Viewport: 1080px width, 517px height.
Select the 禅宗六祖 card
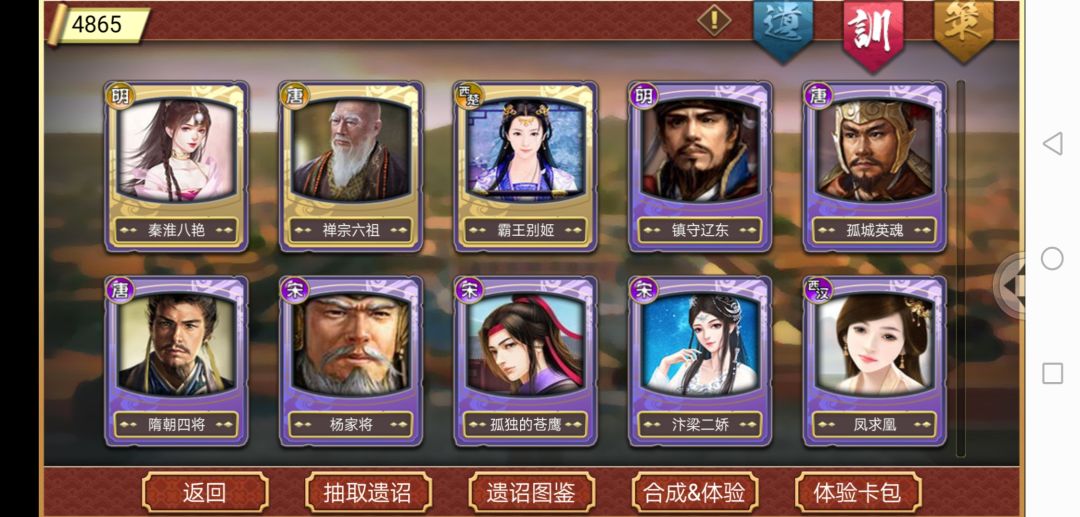351,167
